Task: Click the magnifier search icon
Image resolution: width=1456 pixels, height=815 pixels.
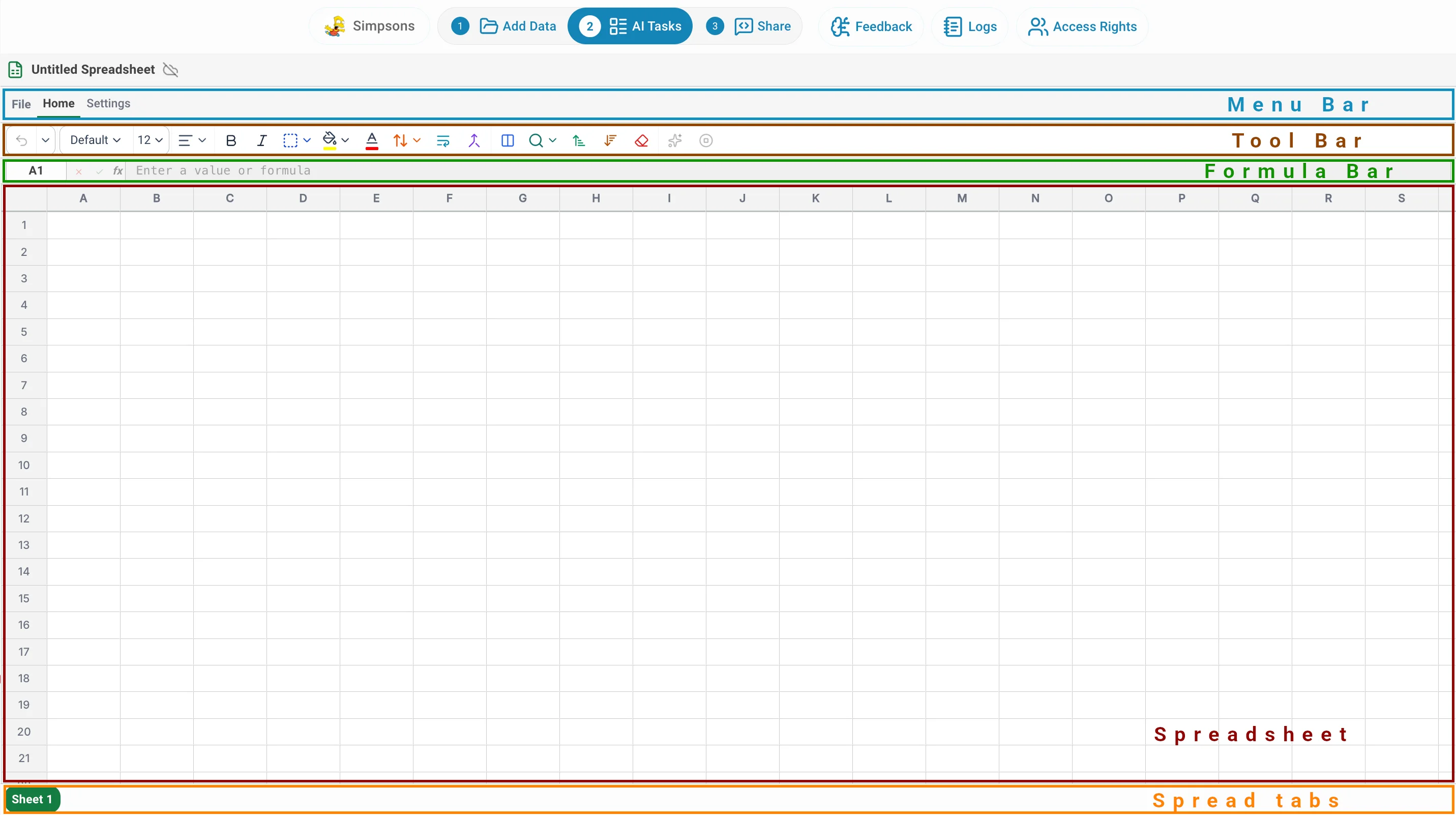Action: click(536, 140)
